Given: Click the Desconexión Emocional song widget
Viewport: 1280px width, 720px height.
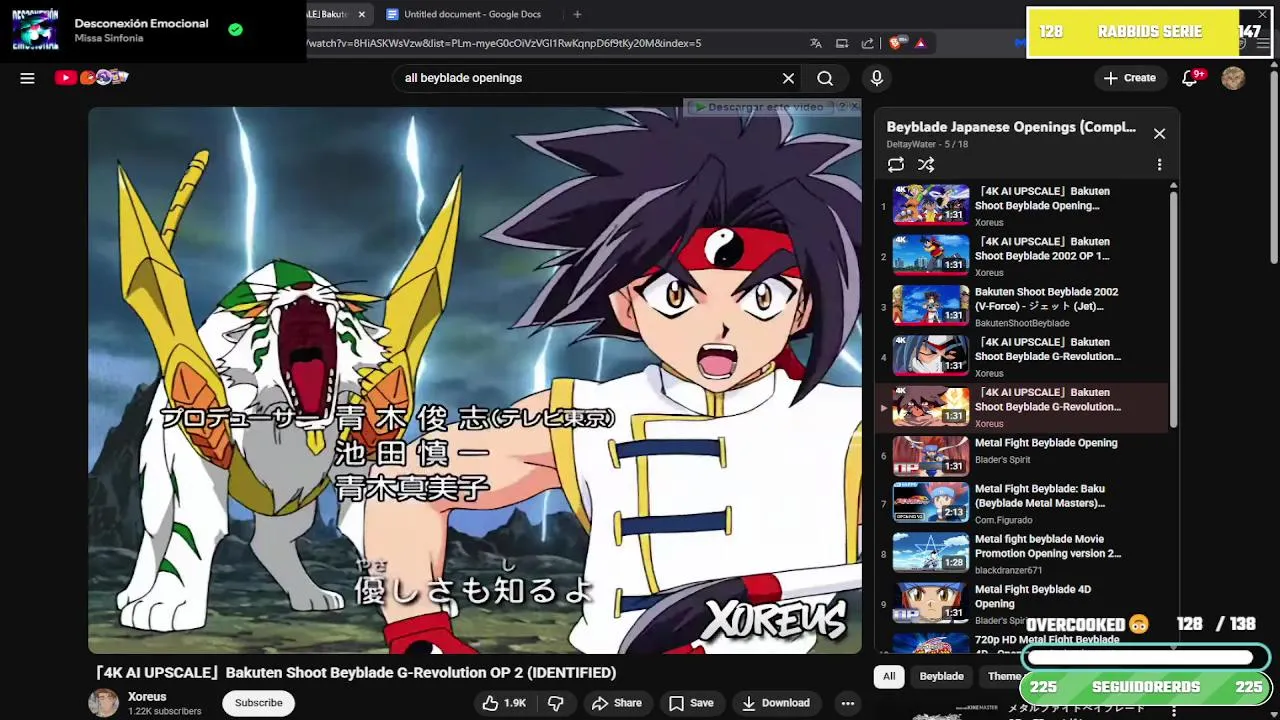Looking at the screenshot, I should coord(155,30).
